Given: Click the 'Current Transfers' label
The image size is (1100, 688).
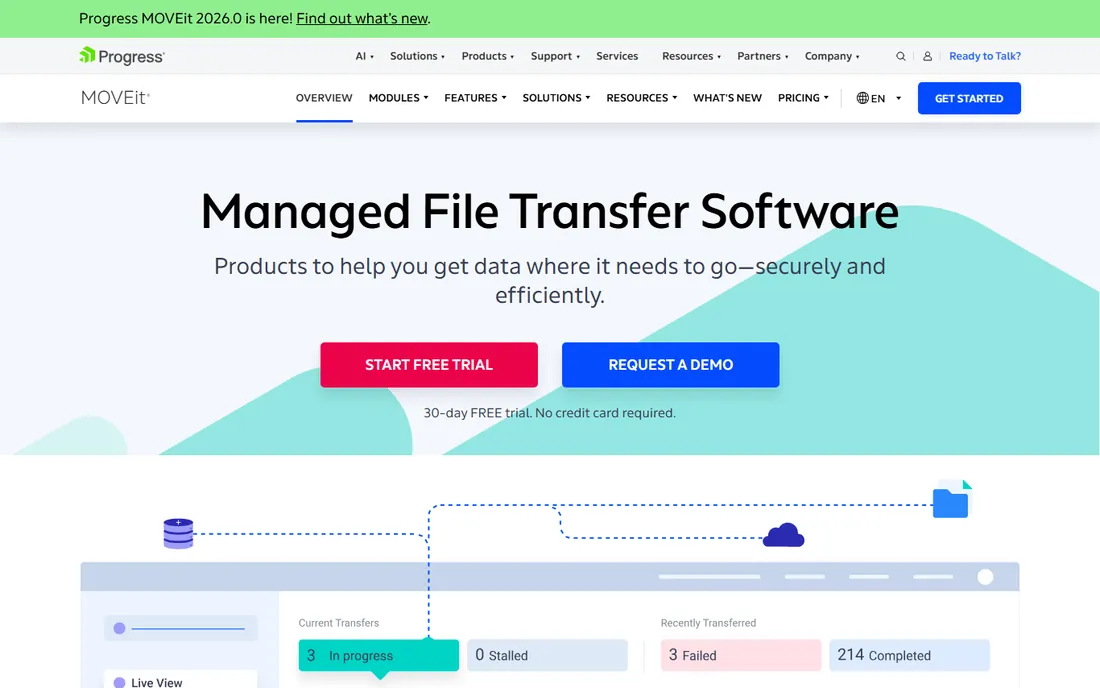Looking at the screenshot, I should (x=339, y=623).
